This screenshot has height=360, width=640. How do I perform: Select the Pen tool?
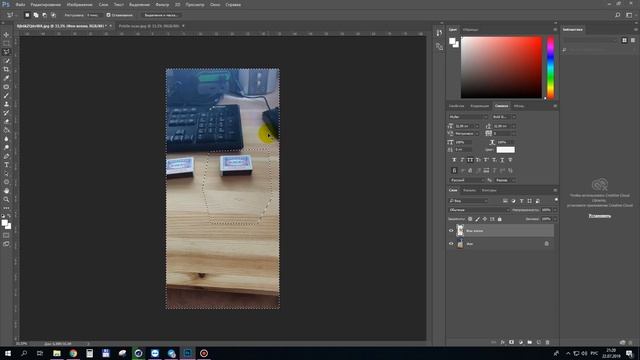(6, 156)
